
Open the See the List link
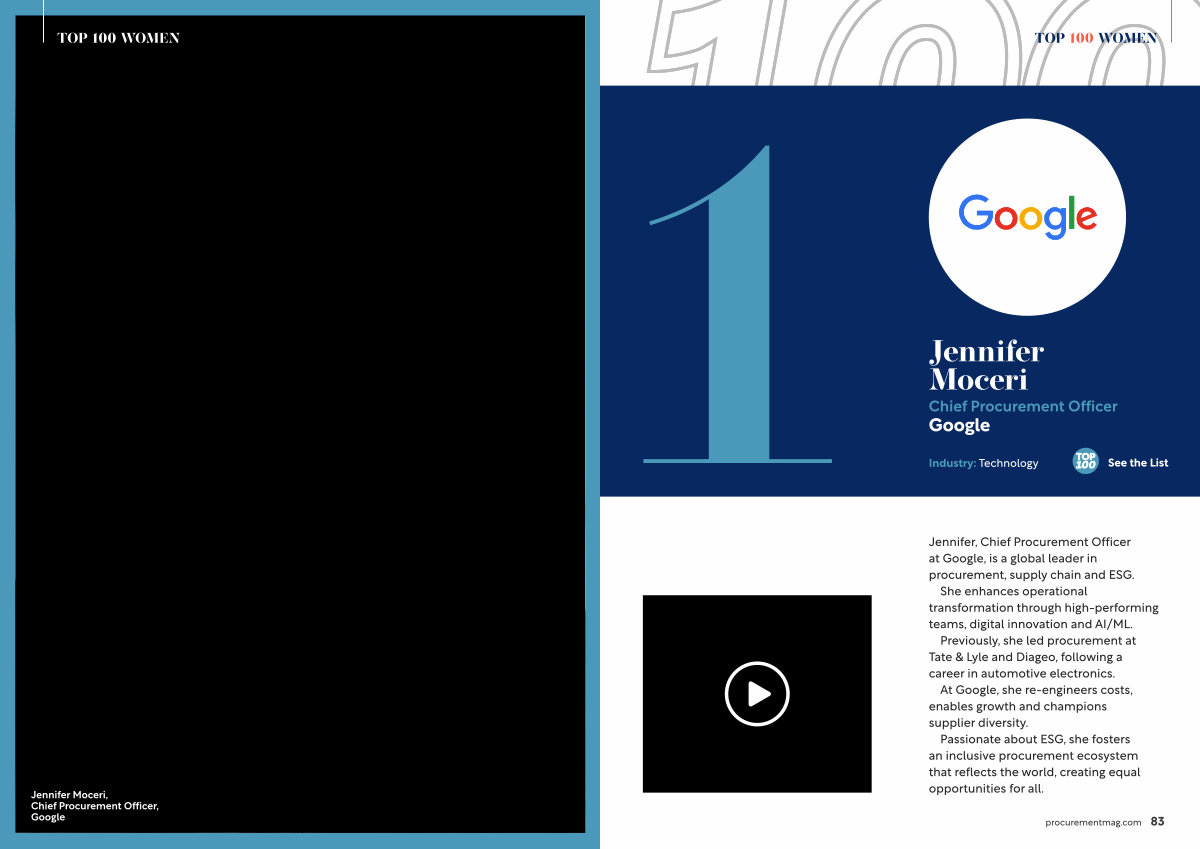pyautogui.click(x=1138, y=463)
